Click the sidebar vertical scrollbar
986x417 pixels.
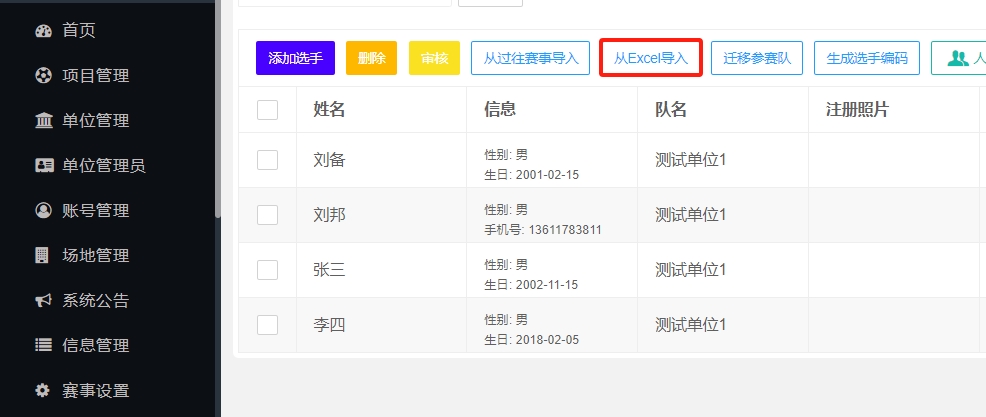(x=218, y=108)
